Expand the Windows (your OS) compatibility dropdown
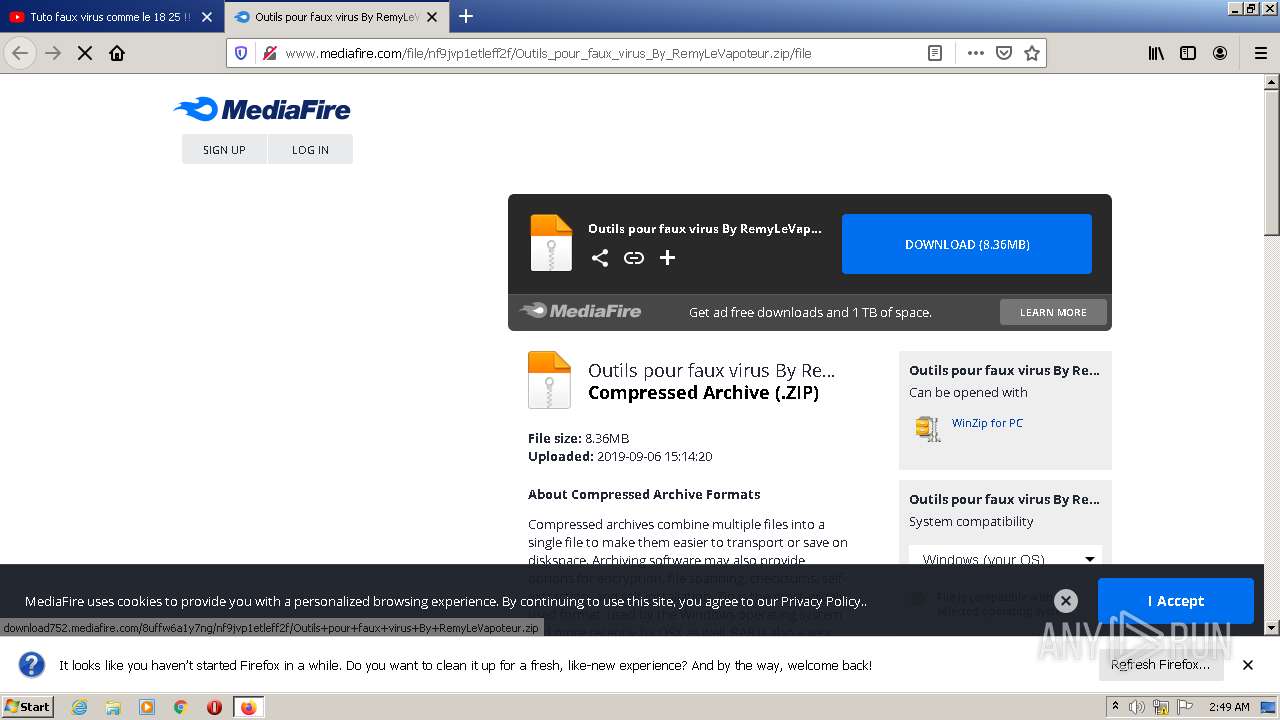The image size is (1280, 720). (x=1005, y=558)
